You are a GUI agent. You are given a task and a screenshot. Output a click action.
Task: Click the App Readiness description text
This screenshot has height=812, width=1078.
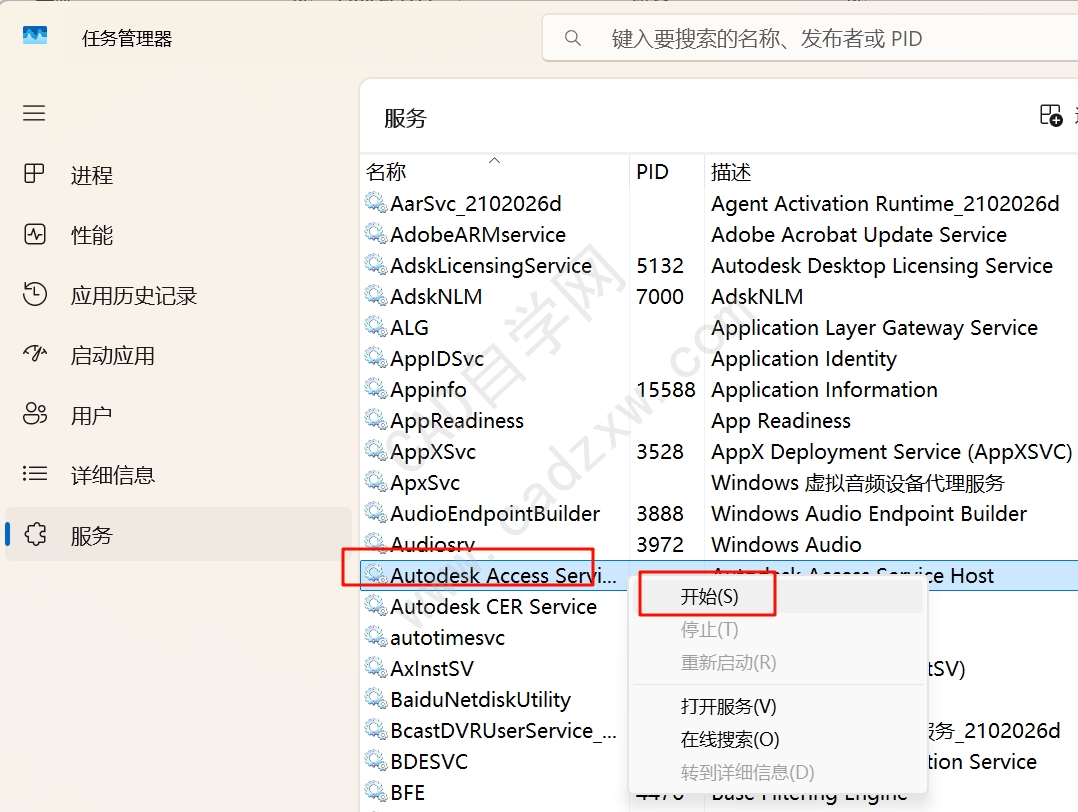coord(781,421)
